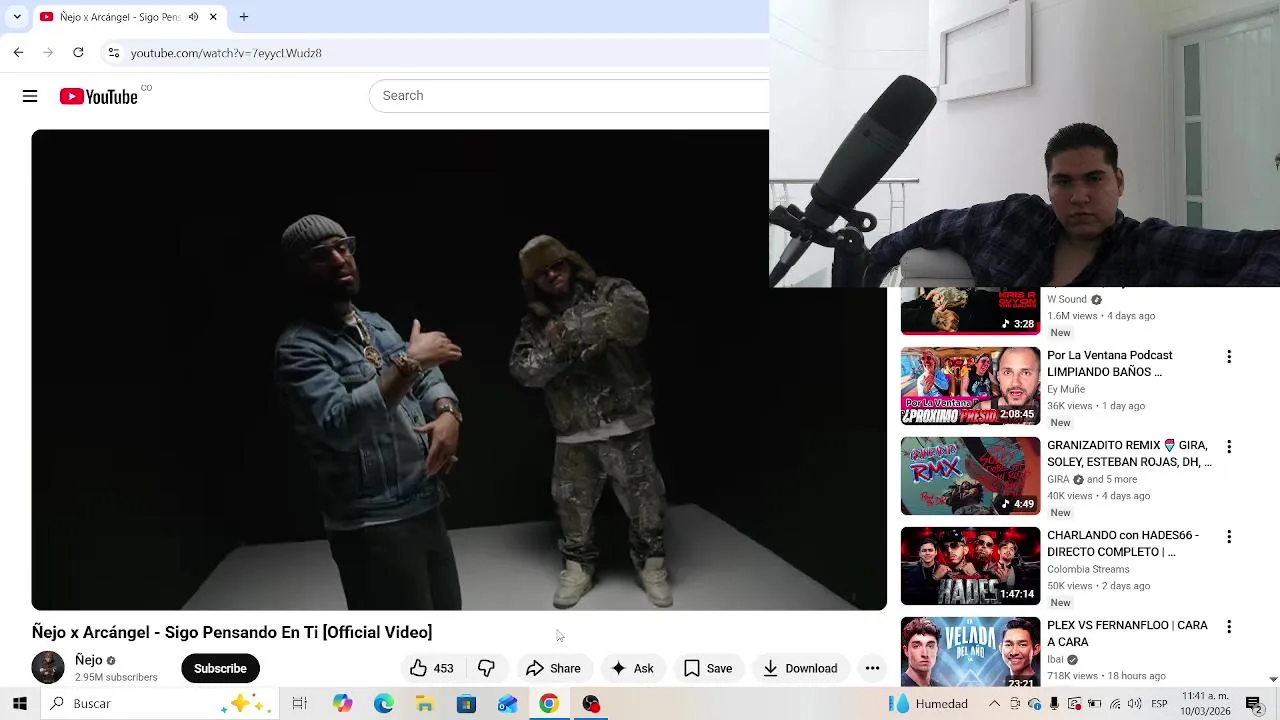The width and height of the screenshot is (1280, 720).
Task: Click the video title text
Action: coord(232,632)
